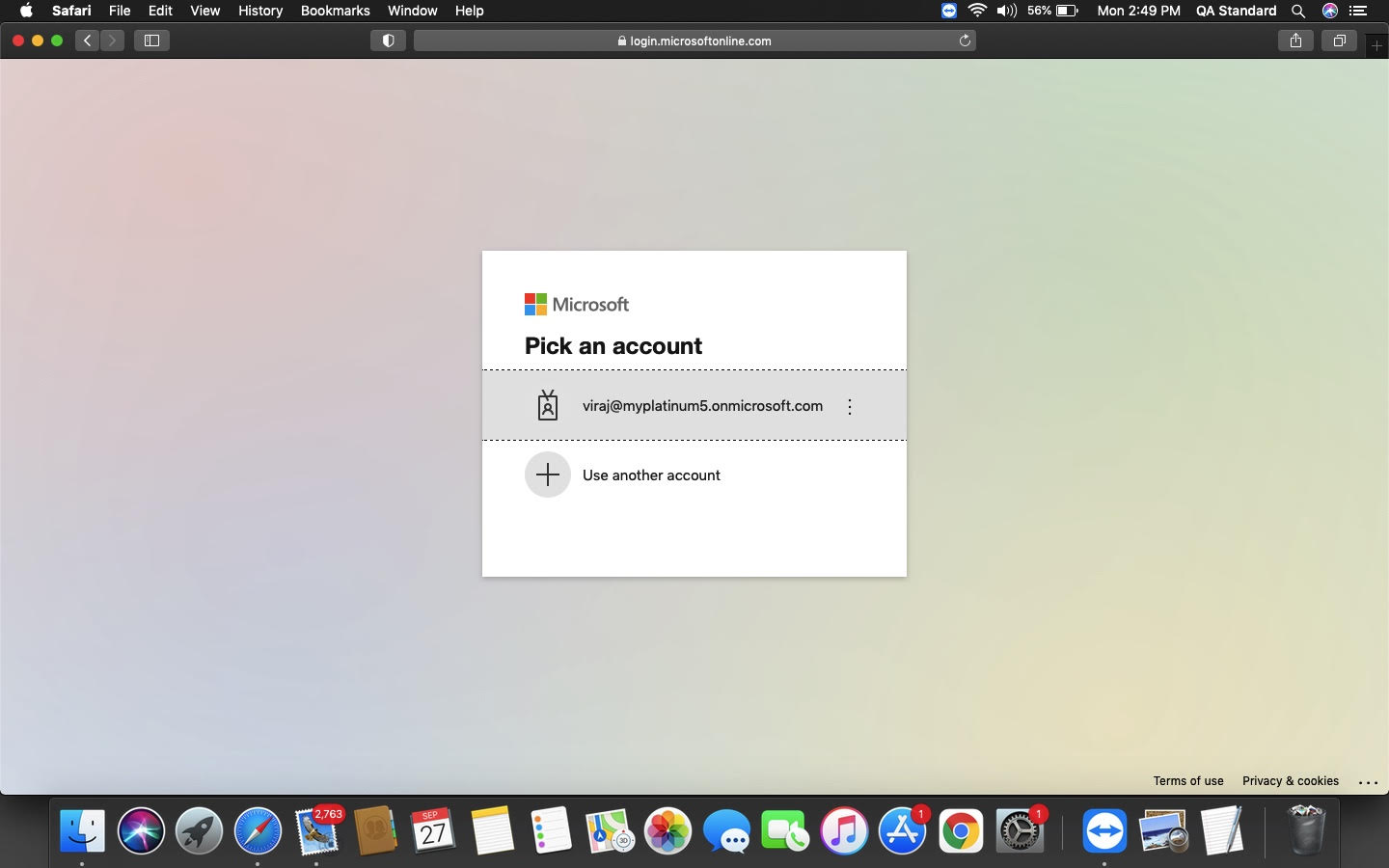
Task: Open App Store from the Dock
Action: click(903, 831)
